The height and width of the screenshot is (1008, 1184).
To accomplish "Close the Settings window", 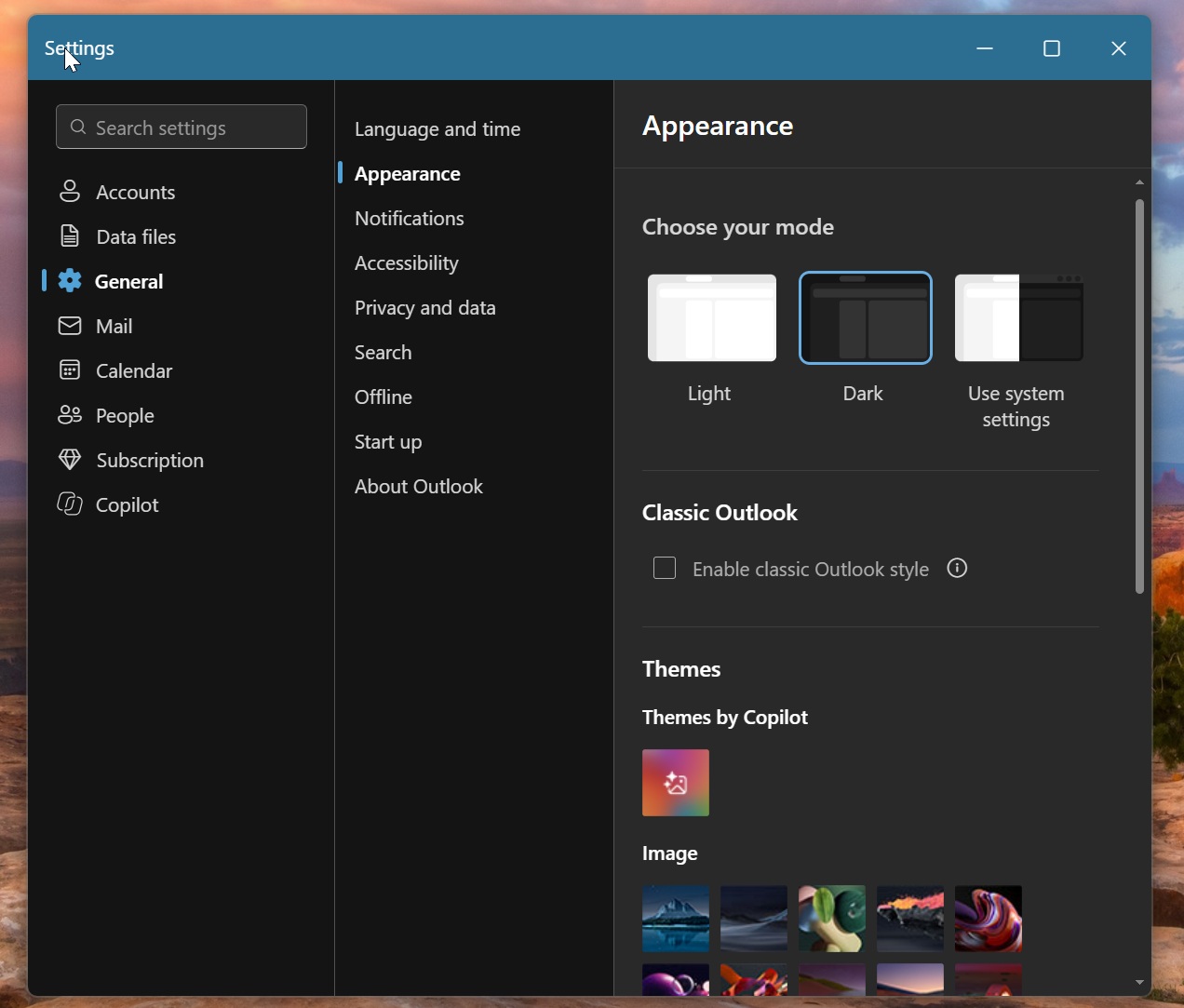I will (x=1119, y=48).
